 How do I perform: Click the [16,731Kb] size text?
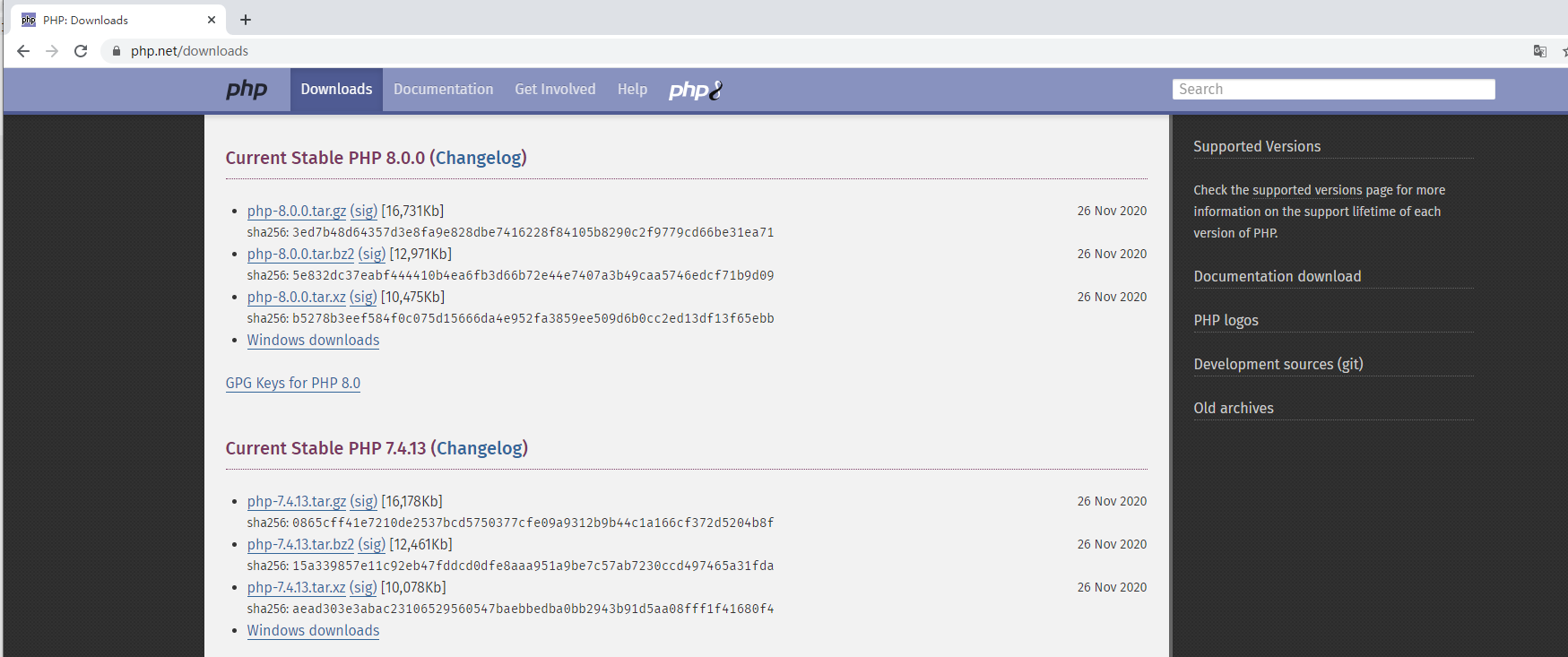tap(412, 211)
